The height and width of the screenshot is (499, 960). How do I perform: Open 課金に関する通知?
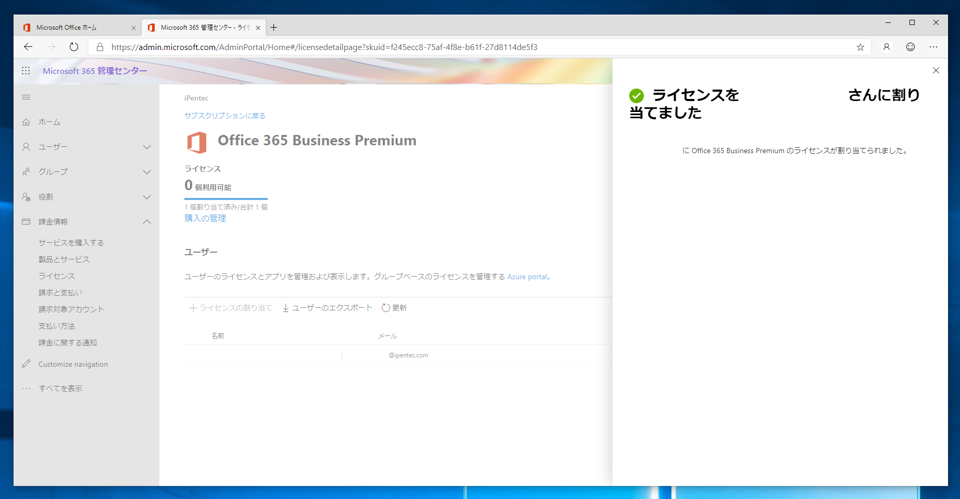tap(67, 342)
